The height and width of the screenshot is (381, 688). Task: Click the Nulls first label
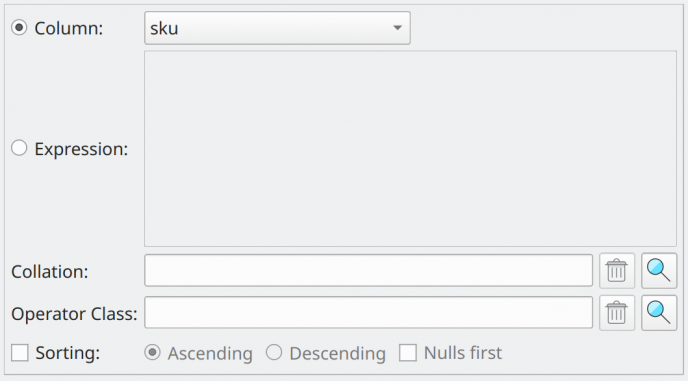click(463, 353)
